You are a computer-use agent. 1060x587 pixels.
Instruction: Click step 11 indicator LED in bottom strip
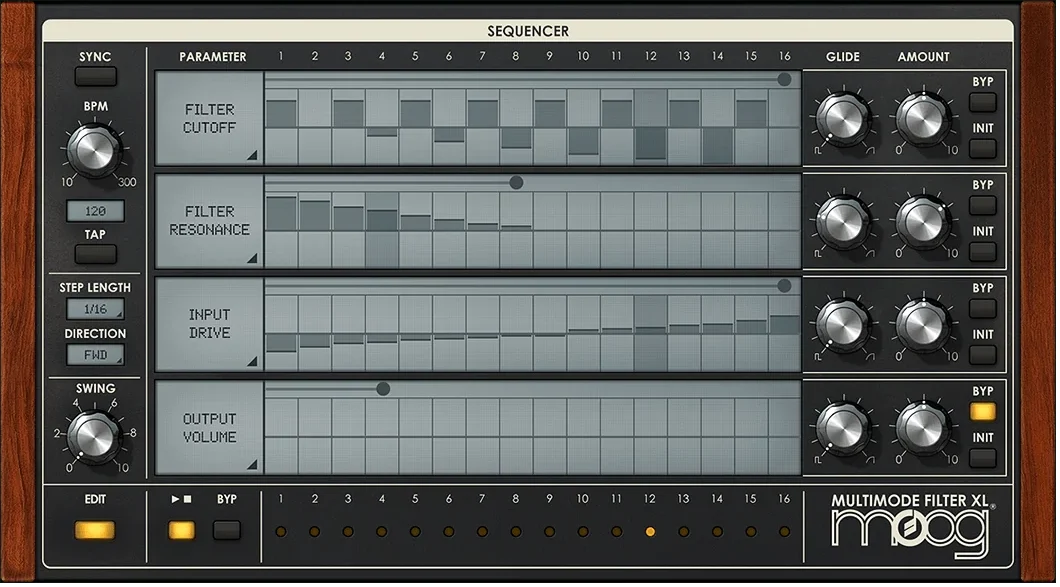click(x=617, y=532)
